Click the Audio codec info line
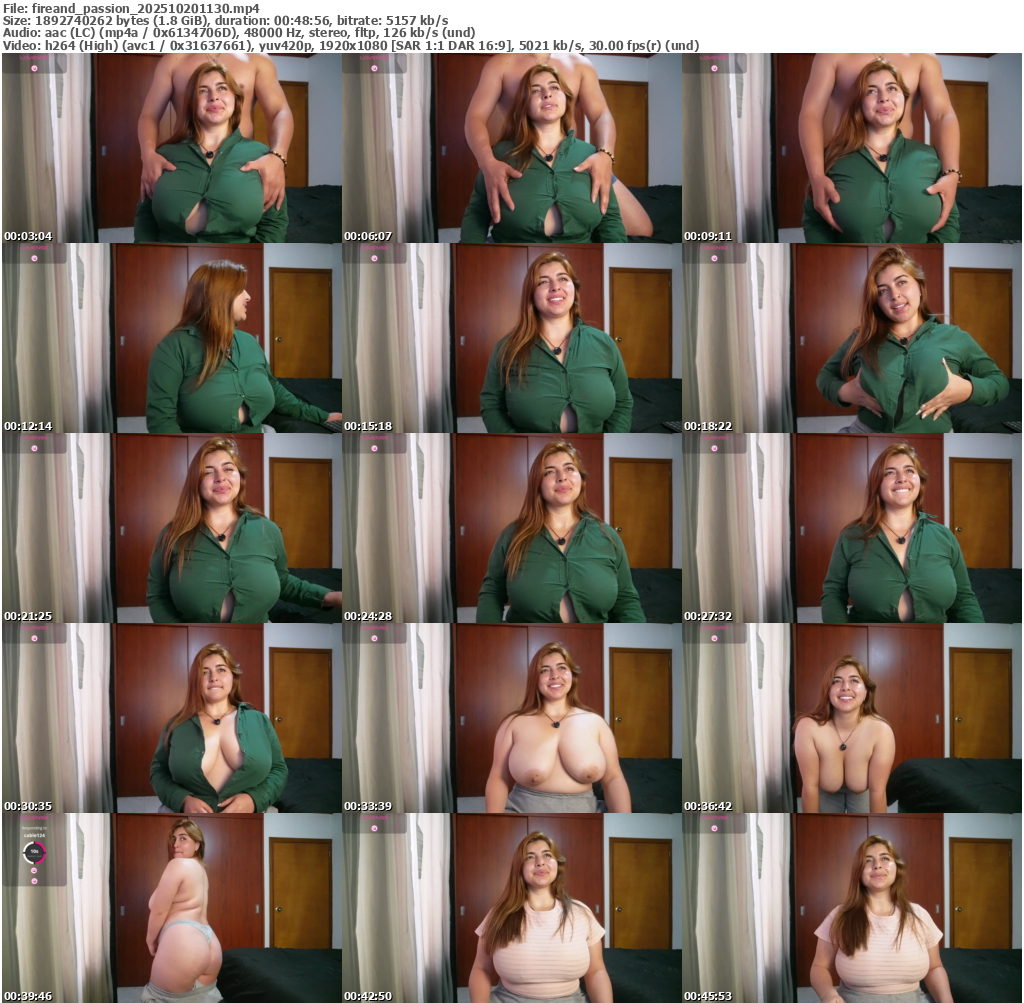 pos(238,32)
